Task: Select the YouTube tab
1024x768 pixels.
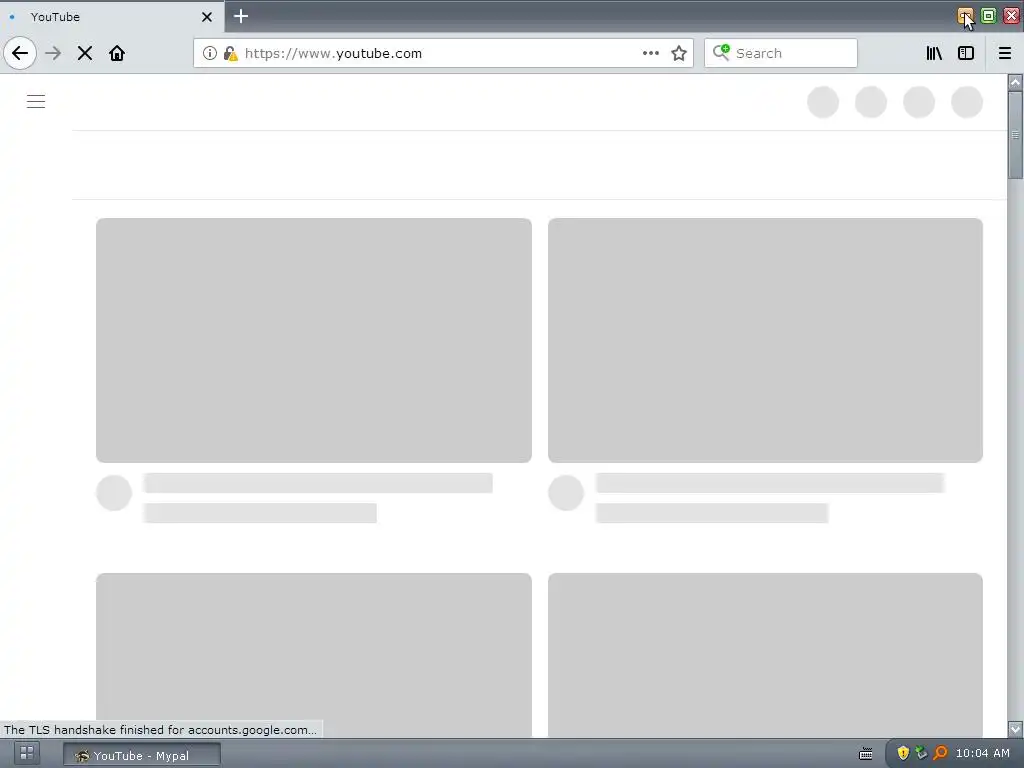Action: (x=111, y=17)
